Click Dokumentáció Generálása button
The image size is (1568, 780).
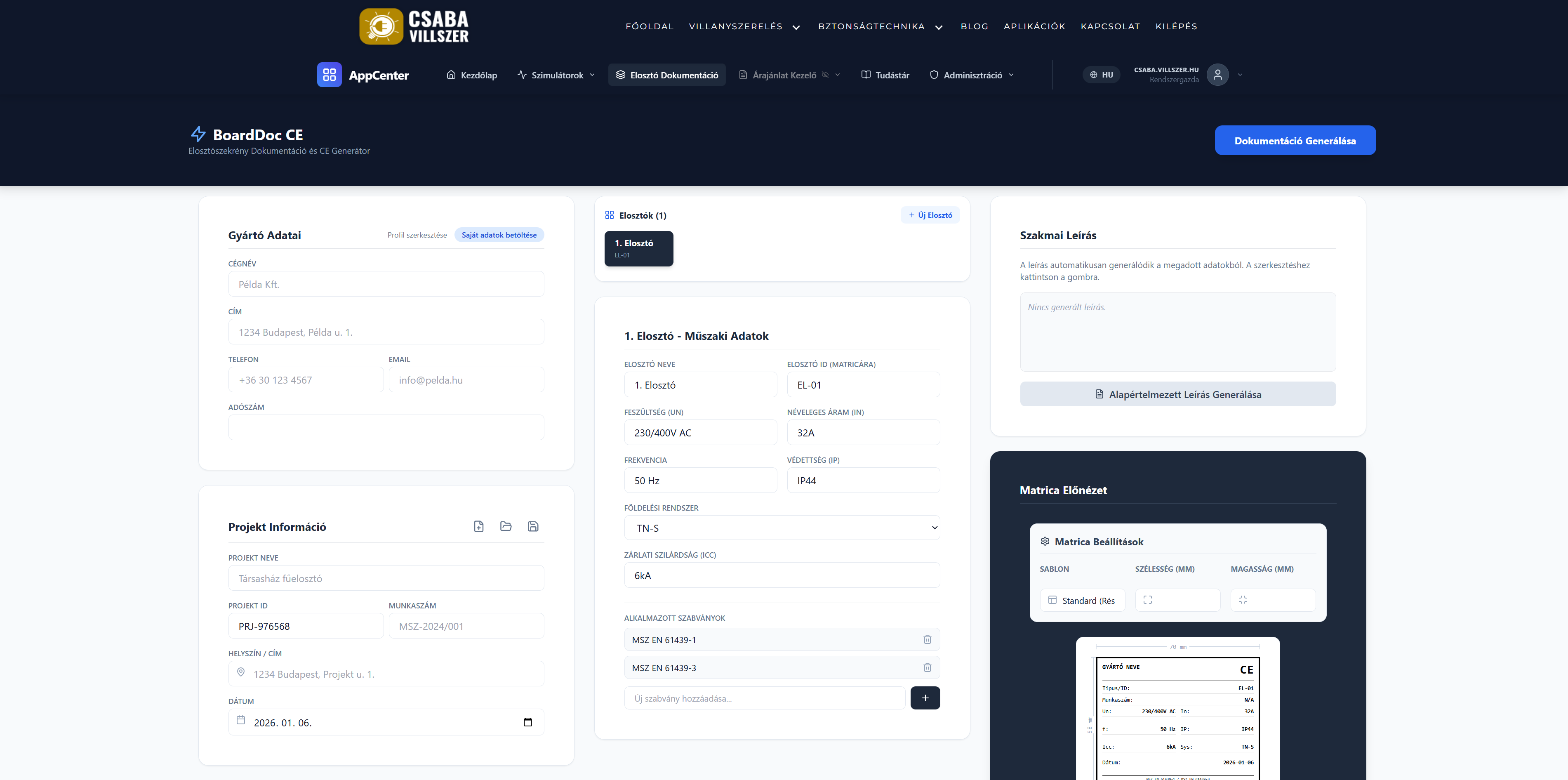[x=1295, y=141]
